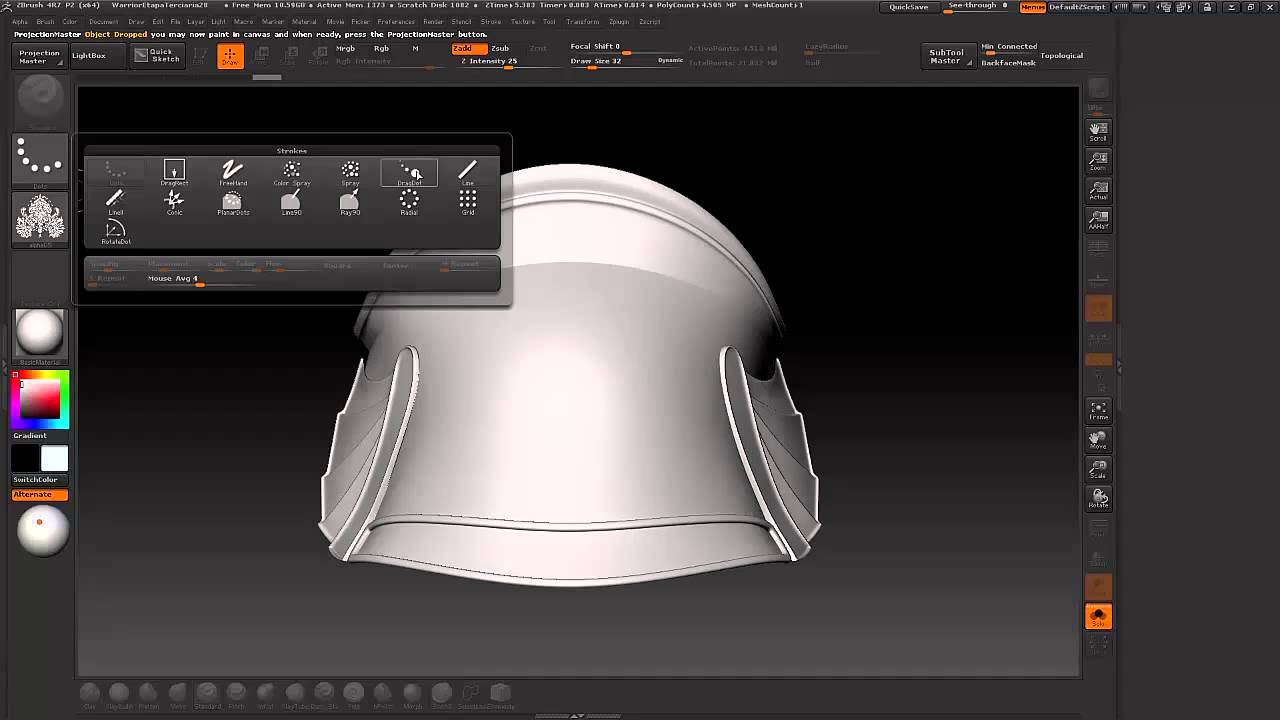Adjust the See-through slider
This screenshot has height=720, width=1280.
[x=977, y=7]
